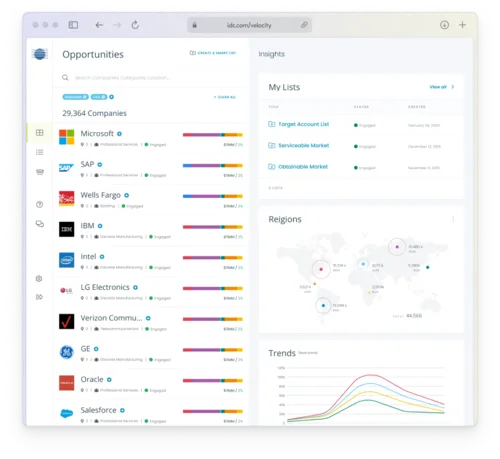Reload the browser page
The height and width of the screenshot is (459, 500).
pyautogui.click(x=135, y=25)
